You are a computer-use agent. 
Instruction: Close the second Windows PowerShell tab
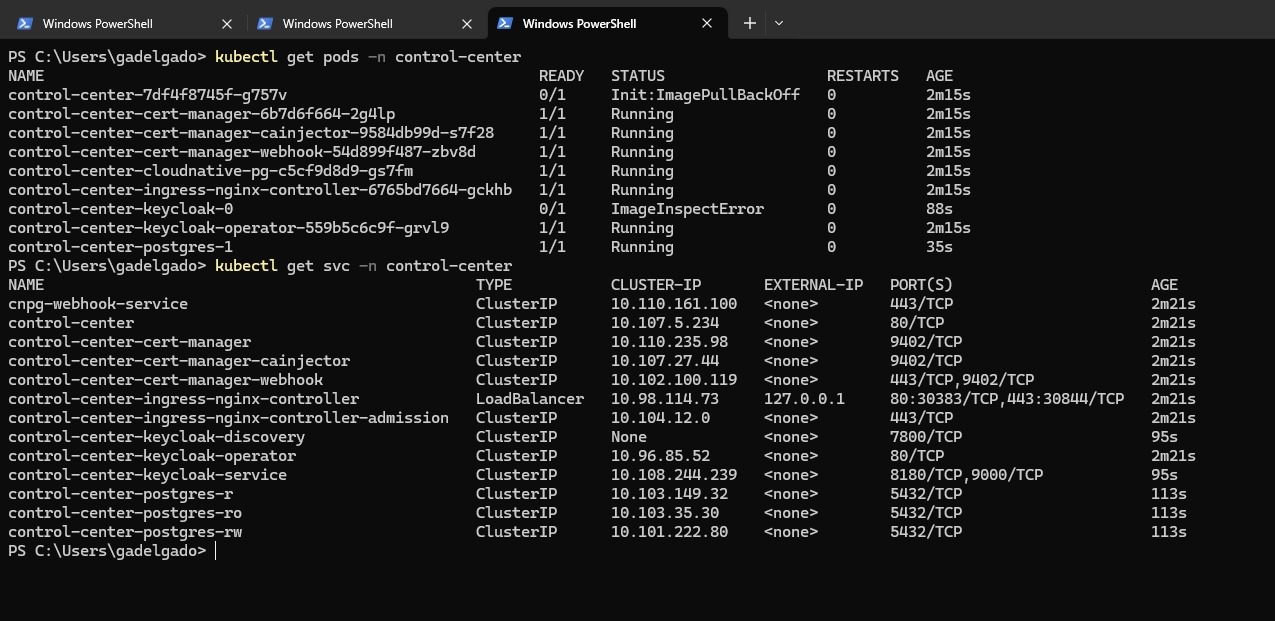tap(467, 23)
